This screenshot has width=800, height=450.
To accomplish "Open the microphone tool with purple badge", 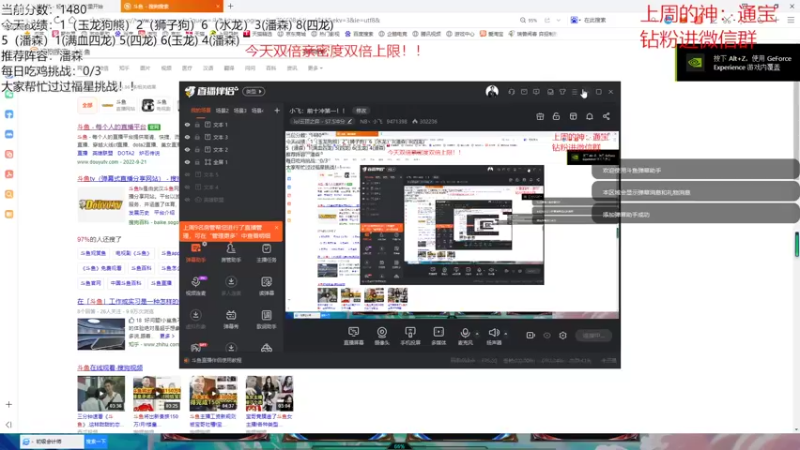I will (196, 286).
